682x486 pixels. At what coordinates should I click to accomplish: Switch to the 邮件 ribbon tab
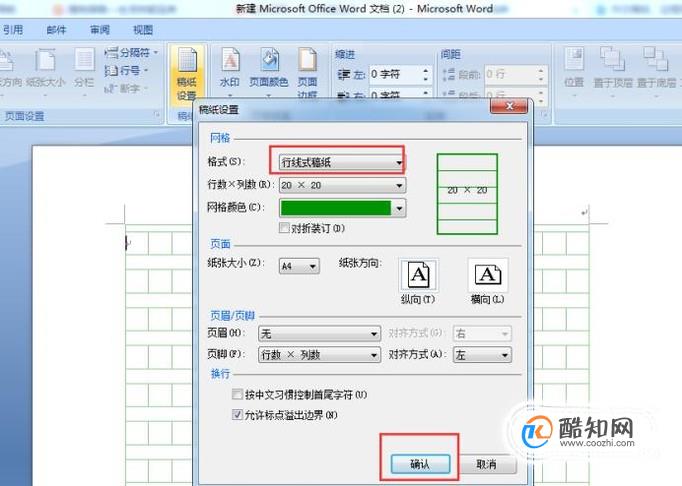pos(56,30)
